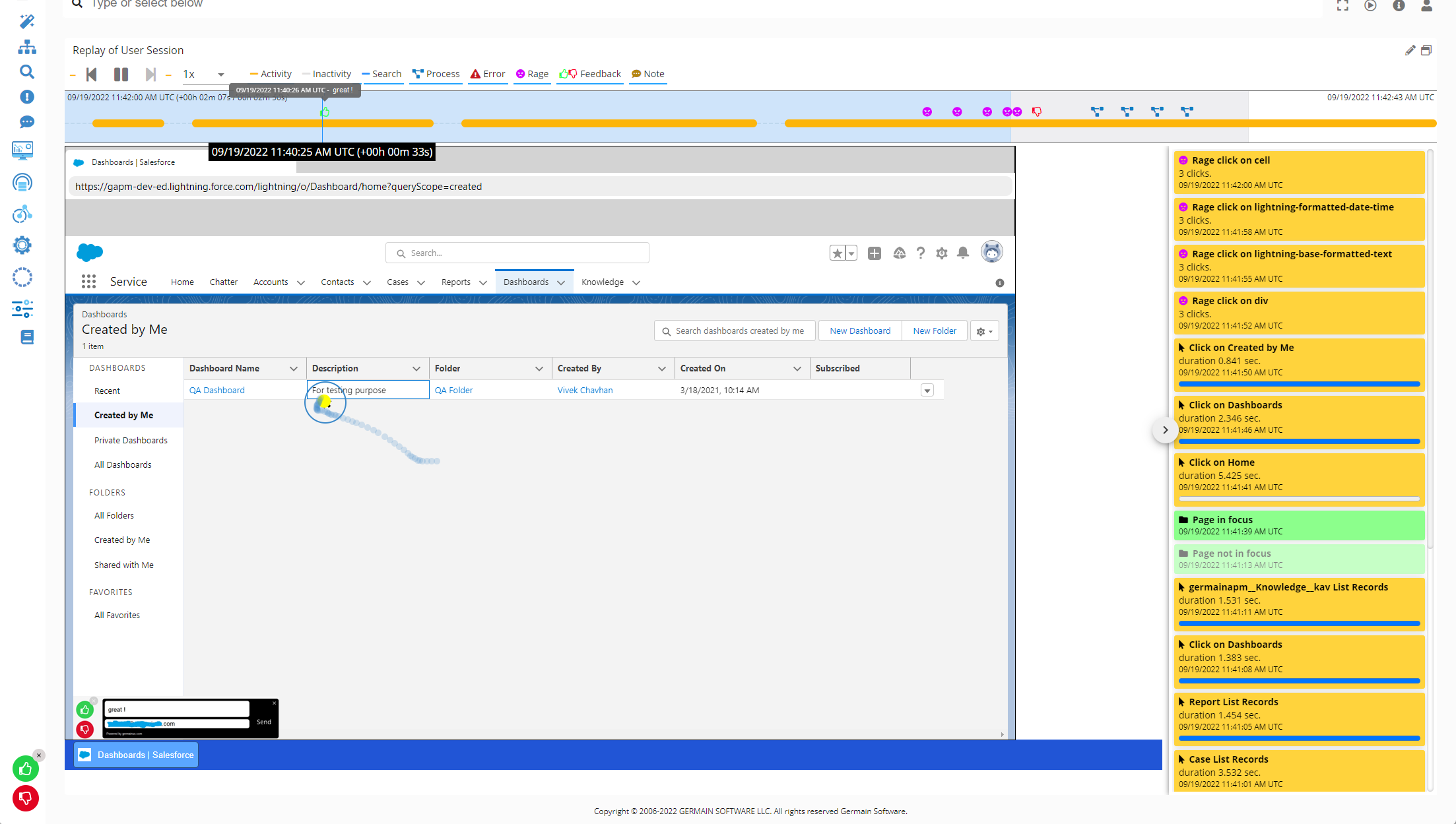This screenshot has height=824, width=1456.
Task: Click red thumbs-down feedback button bottom-left
Action: point(26,798)
